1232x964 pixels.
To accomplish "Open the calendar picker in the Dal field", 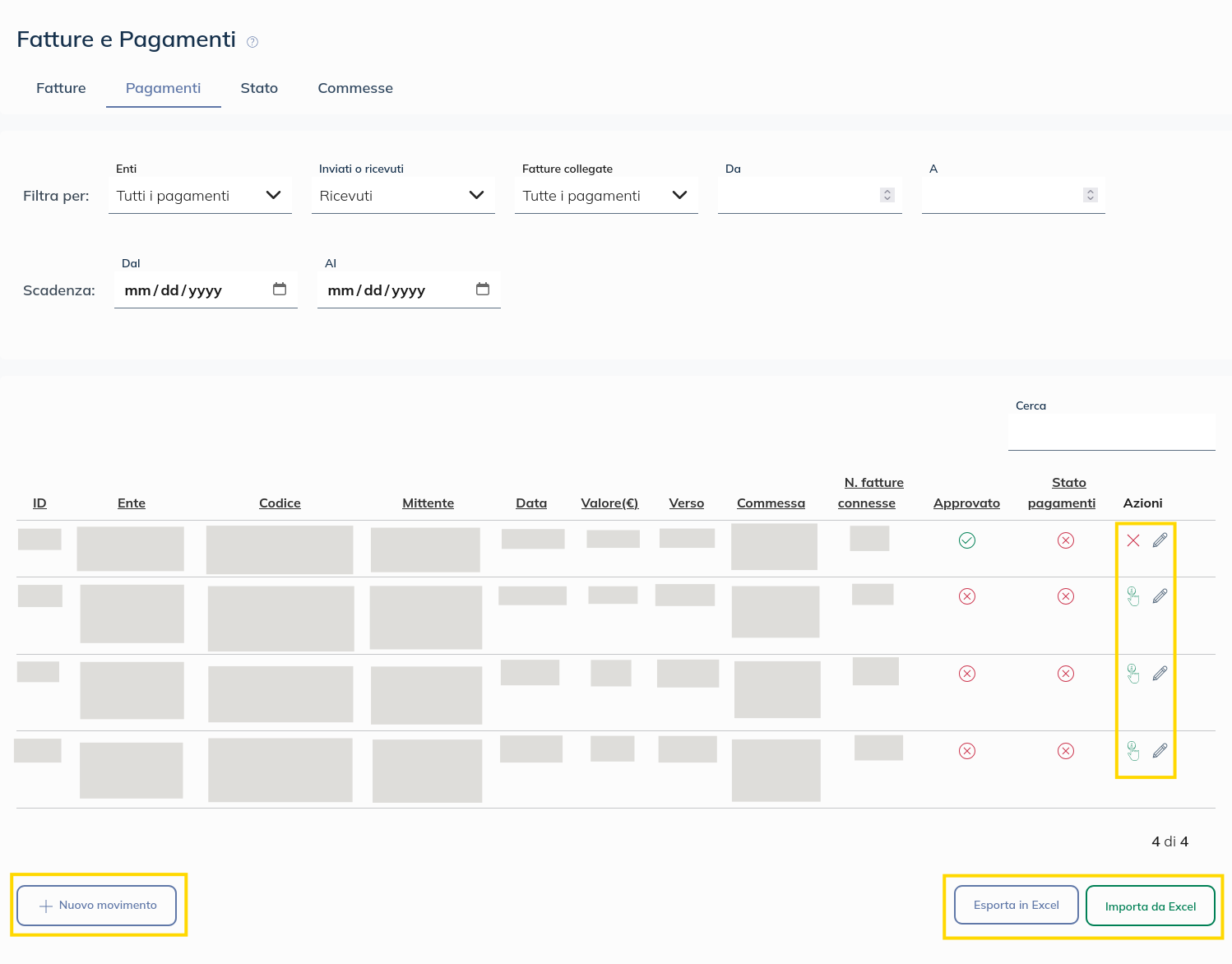I will click(280, 290).
